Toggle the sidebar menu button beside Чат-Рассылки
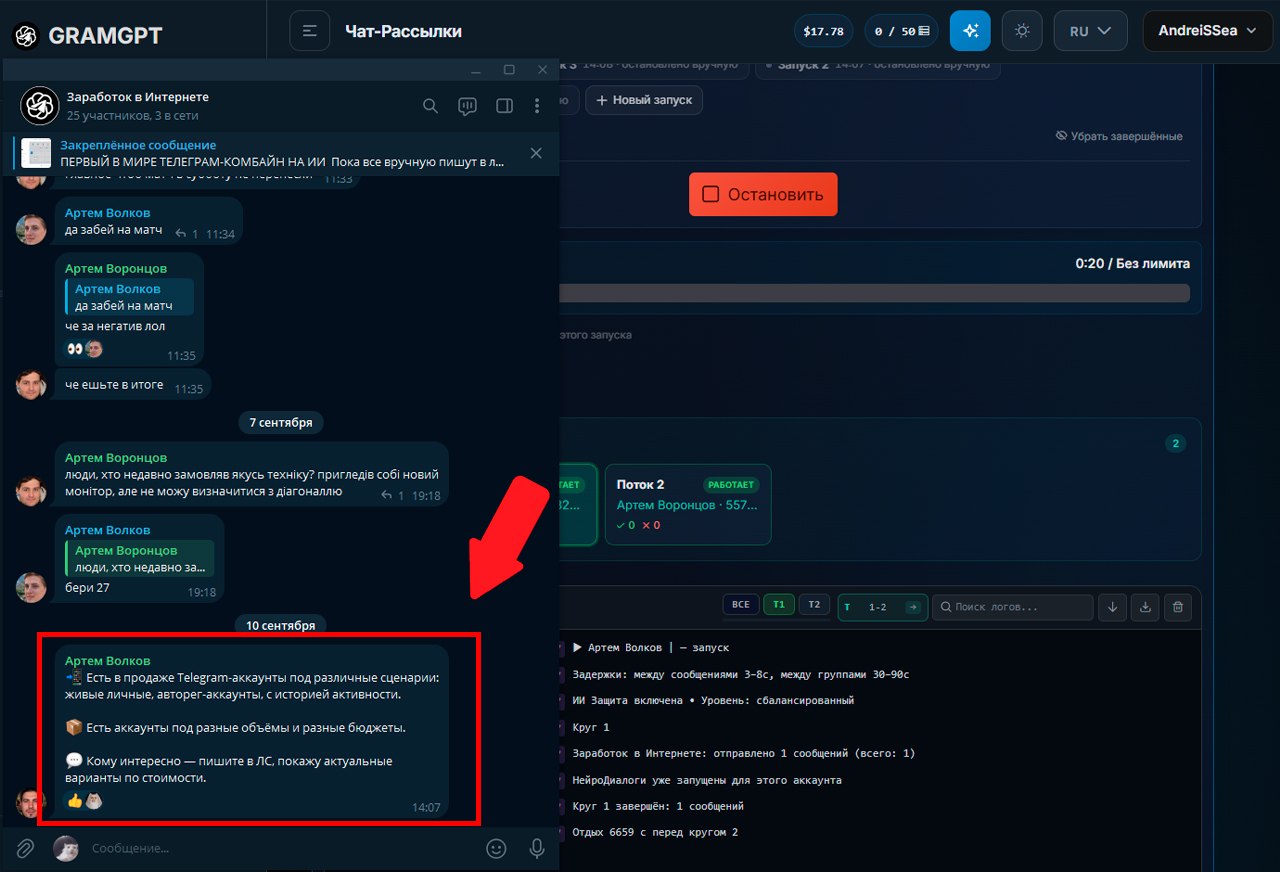The height and width of the screenshot is (872, 1280). [x=310, y=31]
